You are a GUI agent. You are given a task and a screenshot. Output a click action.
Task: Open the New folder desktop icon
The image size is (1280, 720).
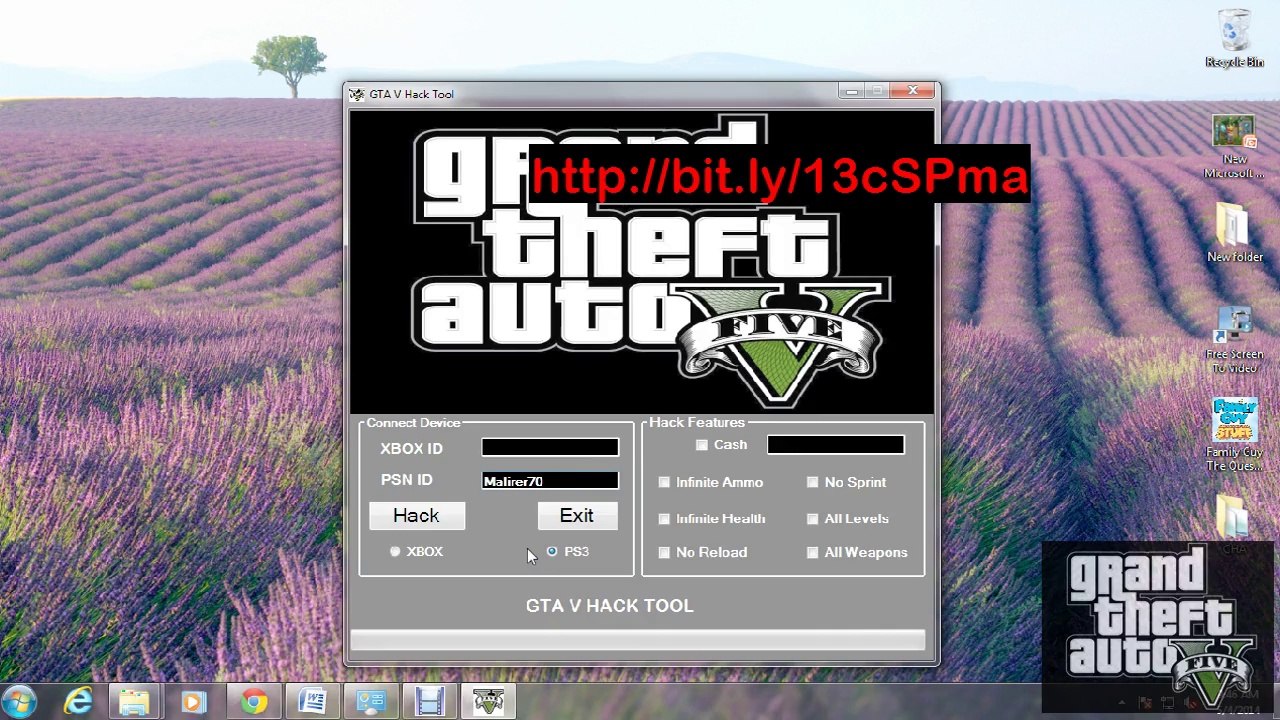click(1234, 233)
